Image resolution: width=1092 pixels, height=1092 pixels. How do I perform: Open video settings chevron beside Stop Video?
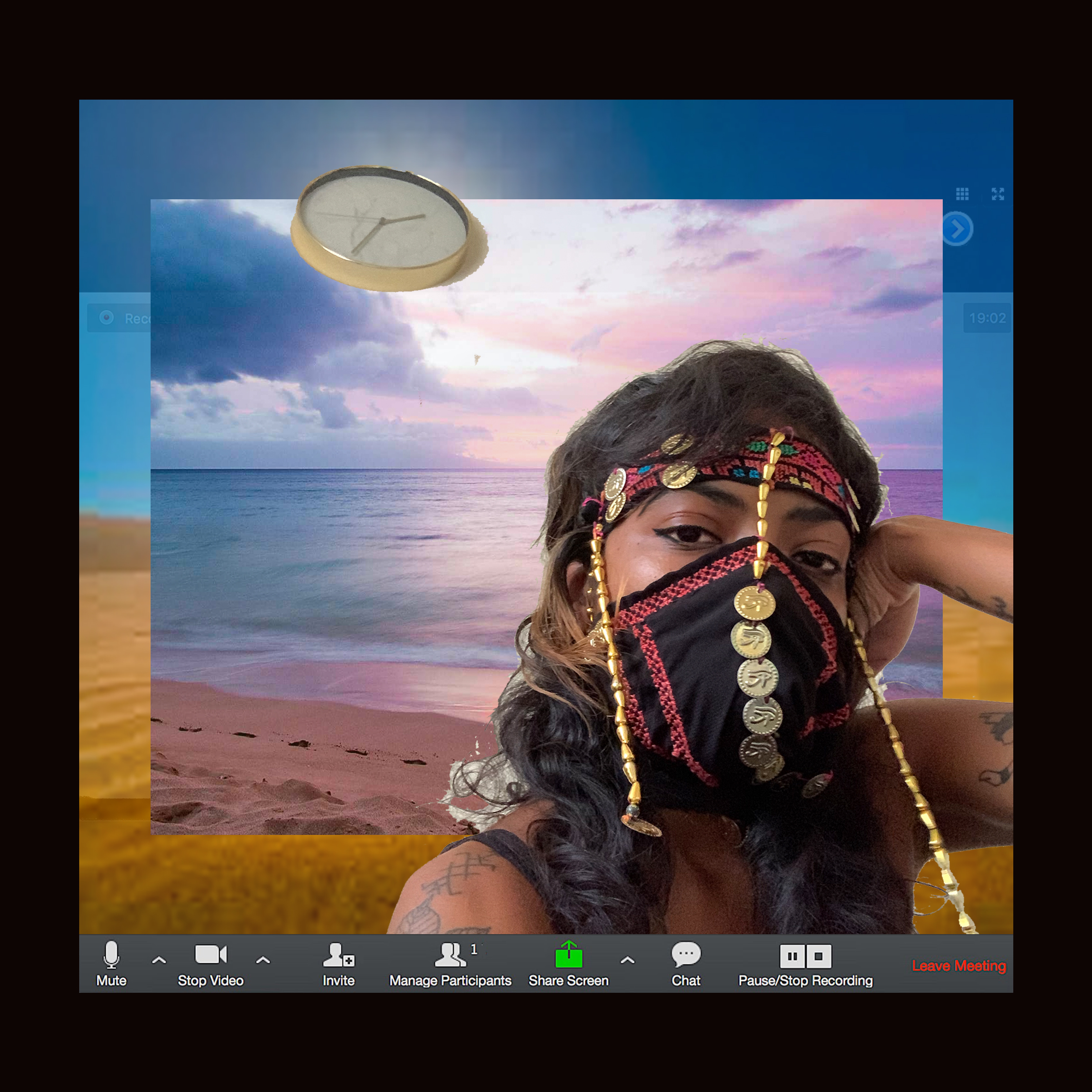pos(263,960)
